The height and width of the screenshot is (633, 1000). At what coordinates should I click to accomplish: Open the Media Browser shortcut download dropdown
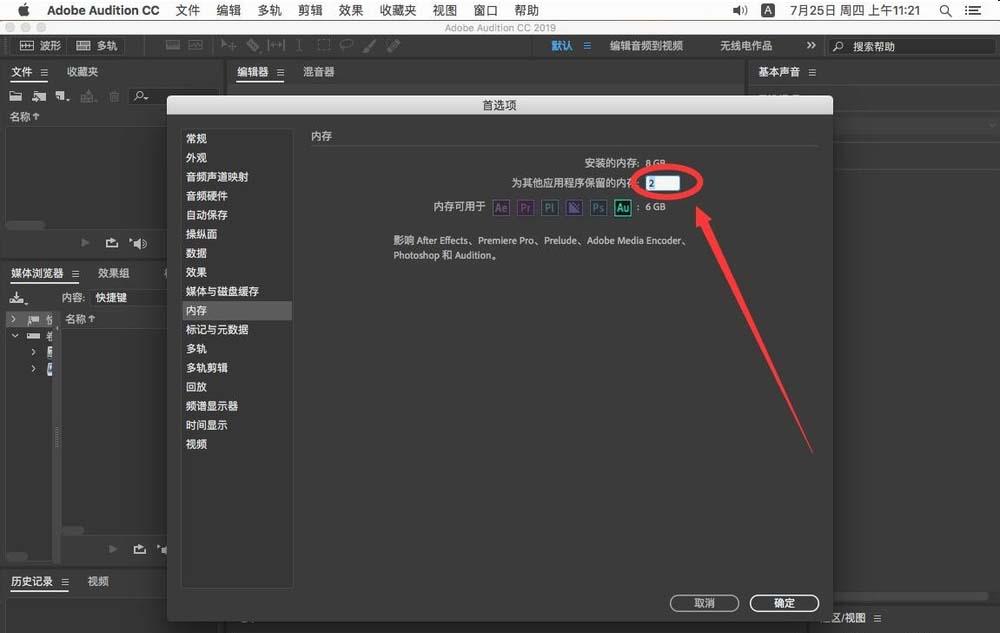click(18, 298)
